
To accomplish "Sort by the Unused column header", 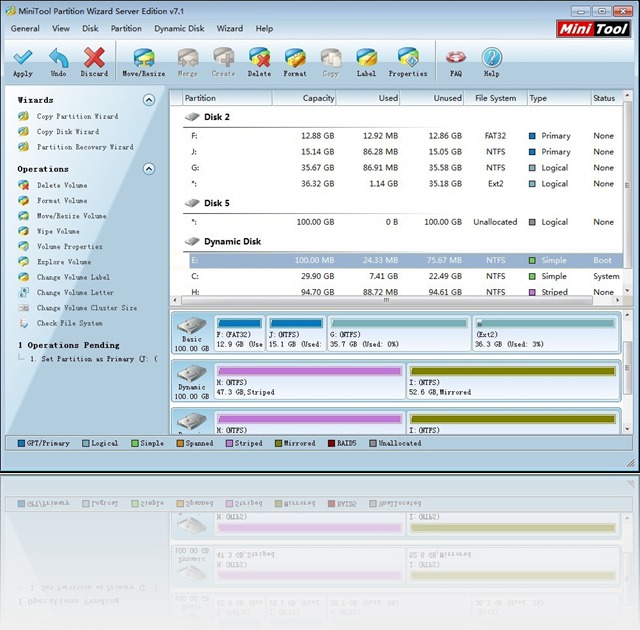I will point(432,98).
